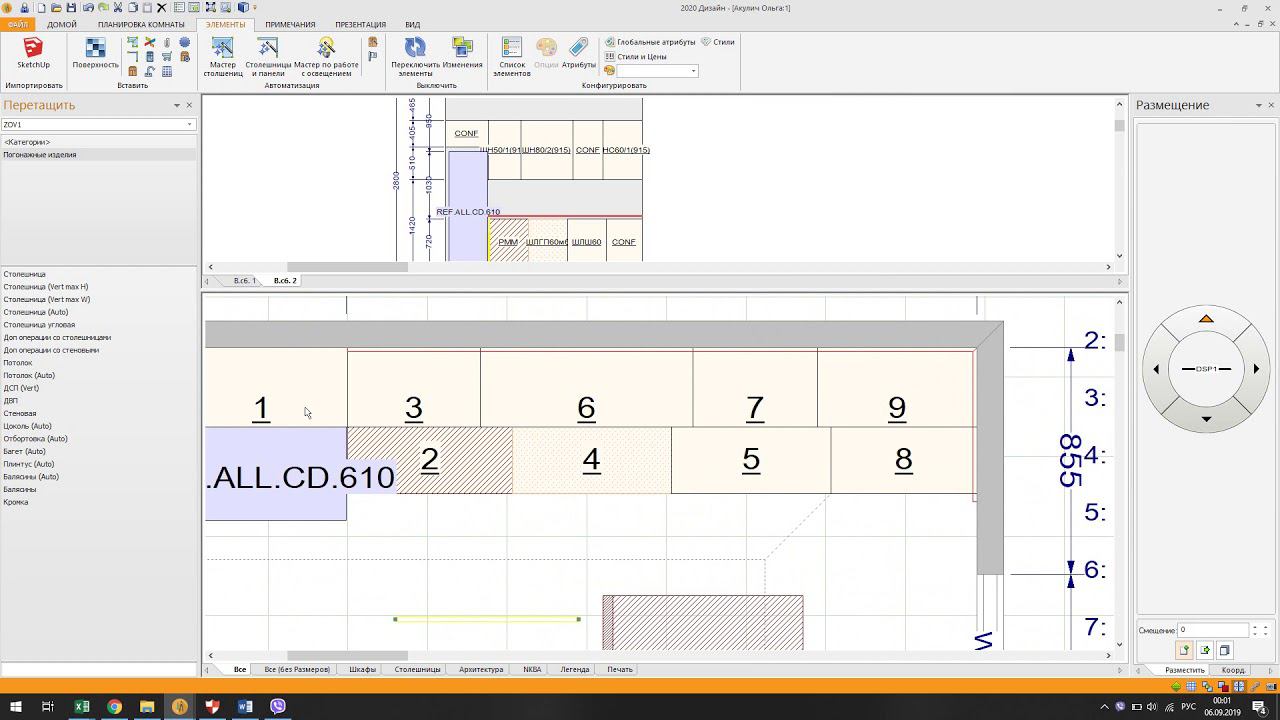Open Список элементов

(511, 57)
